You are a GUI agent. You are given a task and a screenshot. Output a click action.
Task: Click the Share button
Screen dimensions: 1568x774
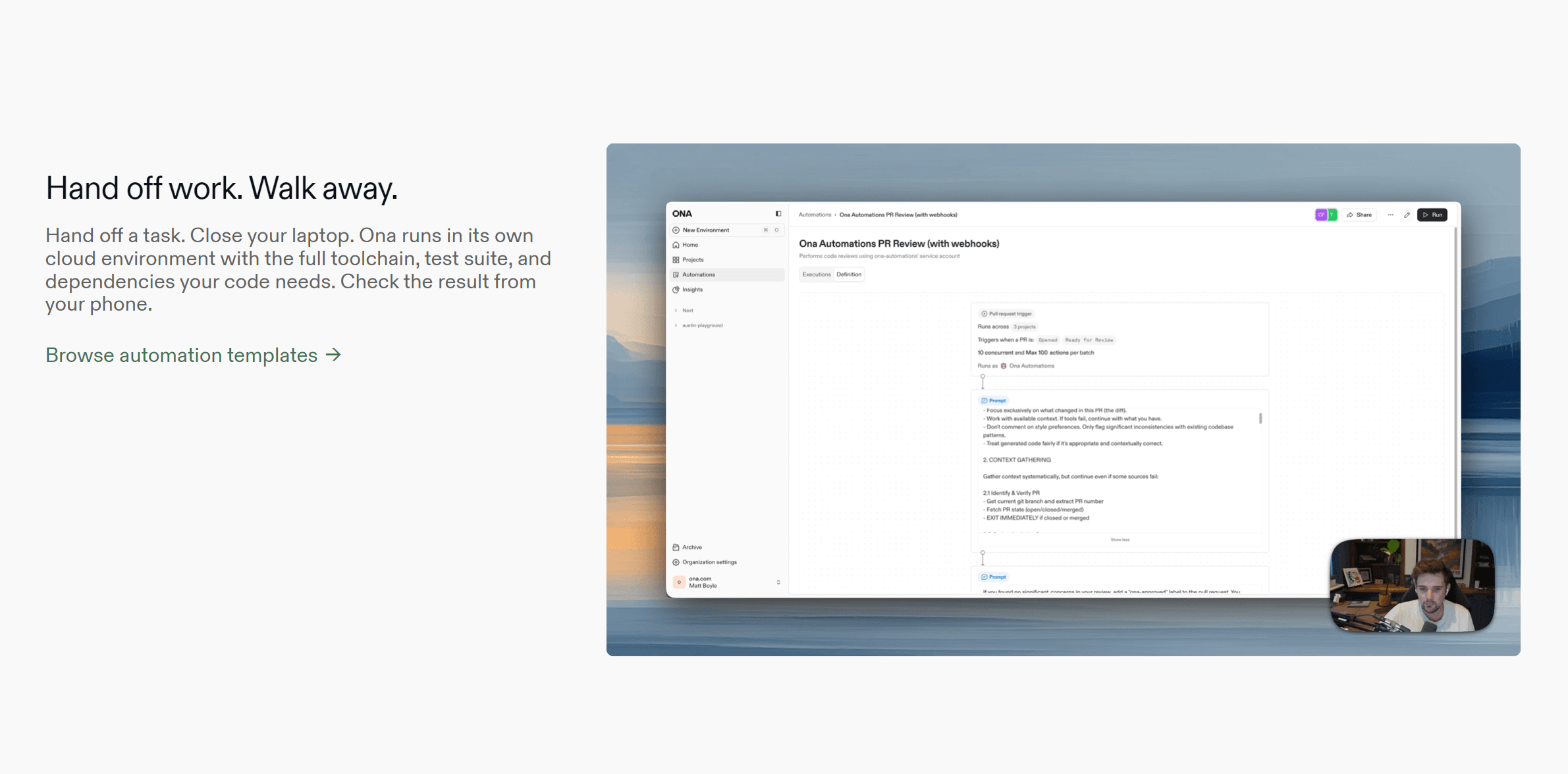tap(1359, 215)
